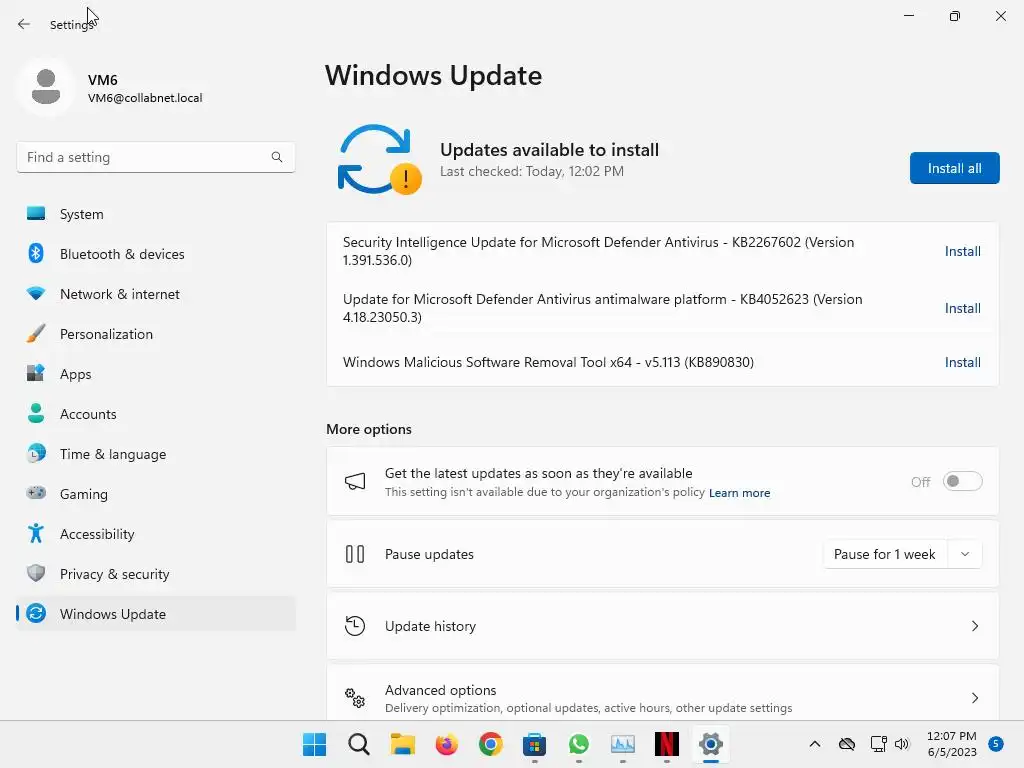Open Apps settings
Viewport: 1024px width, 768px height.
155,374
